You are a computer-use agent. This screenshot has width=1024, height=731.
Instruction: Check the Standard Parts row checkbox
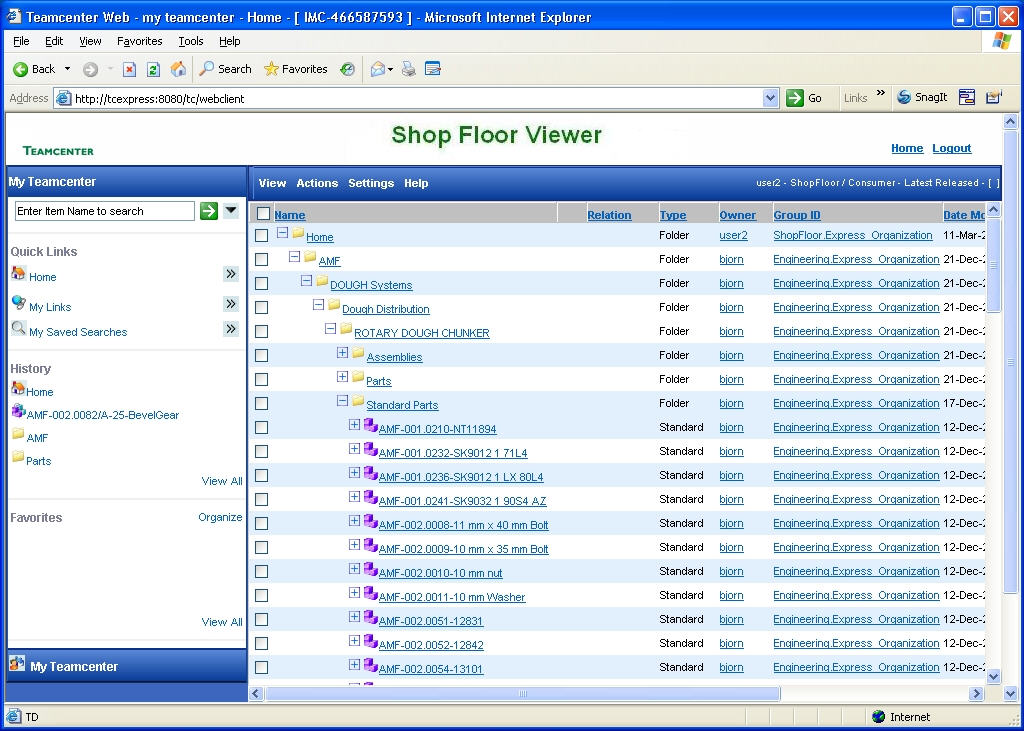pos(261,404)
